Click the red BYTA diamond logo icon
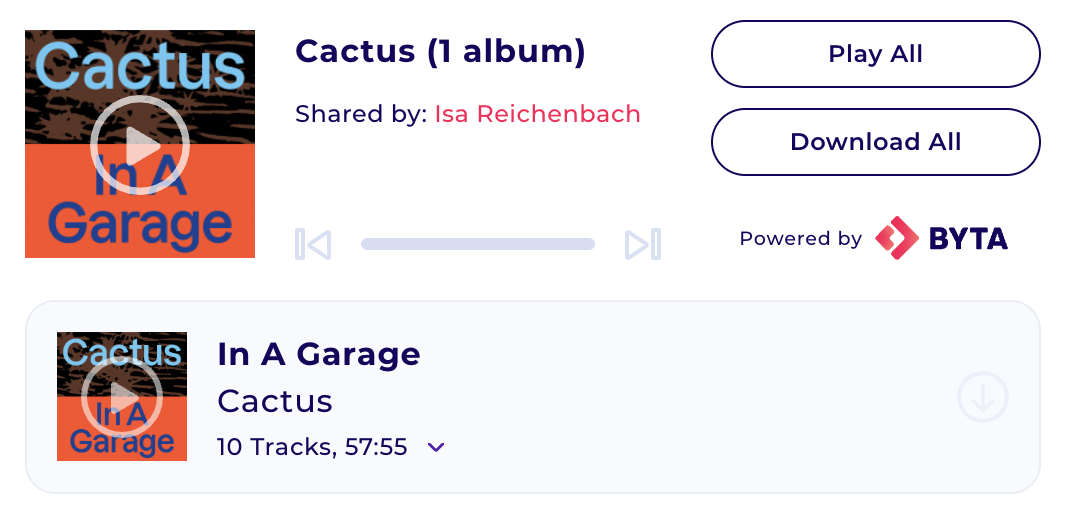Image resolution: width=1068 pixels, height=524 pixels. coord(895,238)
